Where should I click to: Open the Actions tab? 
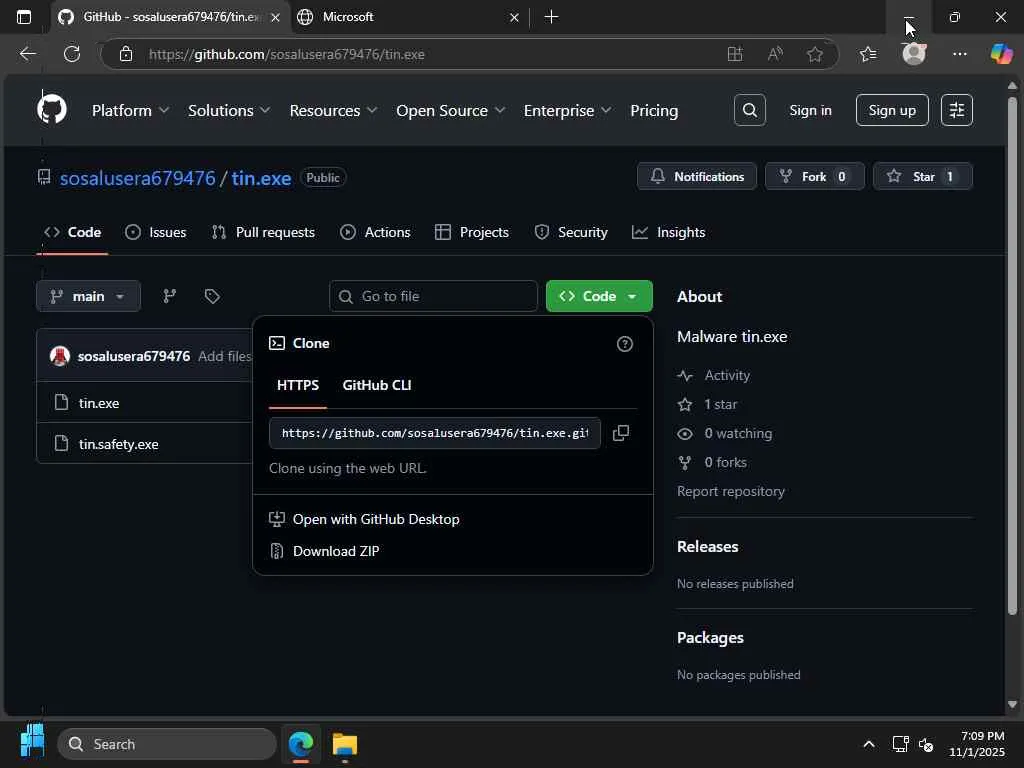point(375,232)
